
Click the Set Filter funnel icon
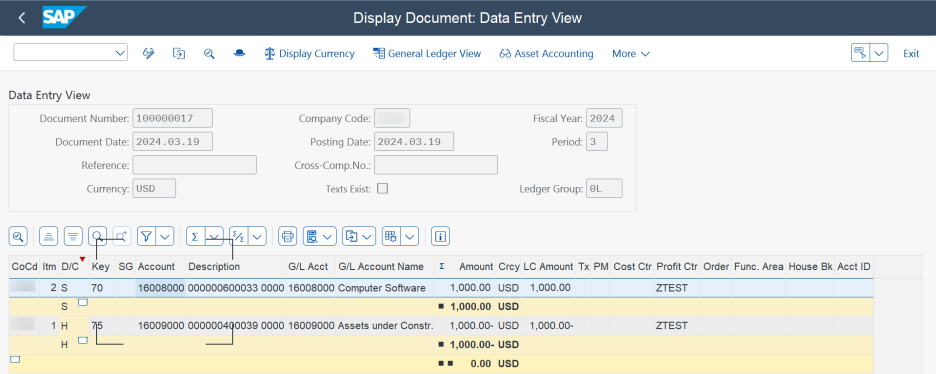146,236
